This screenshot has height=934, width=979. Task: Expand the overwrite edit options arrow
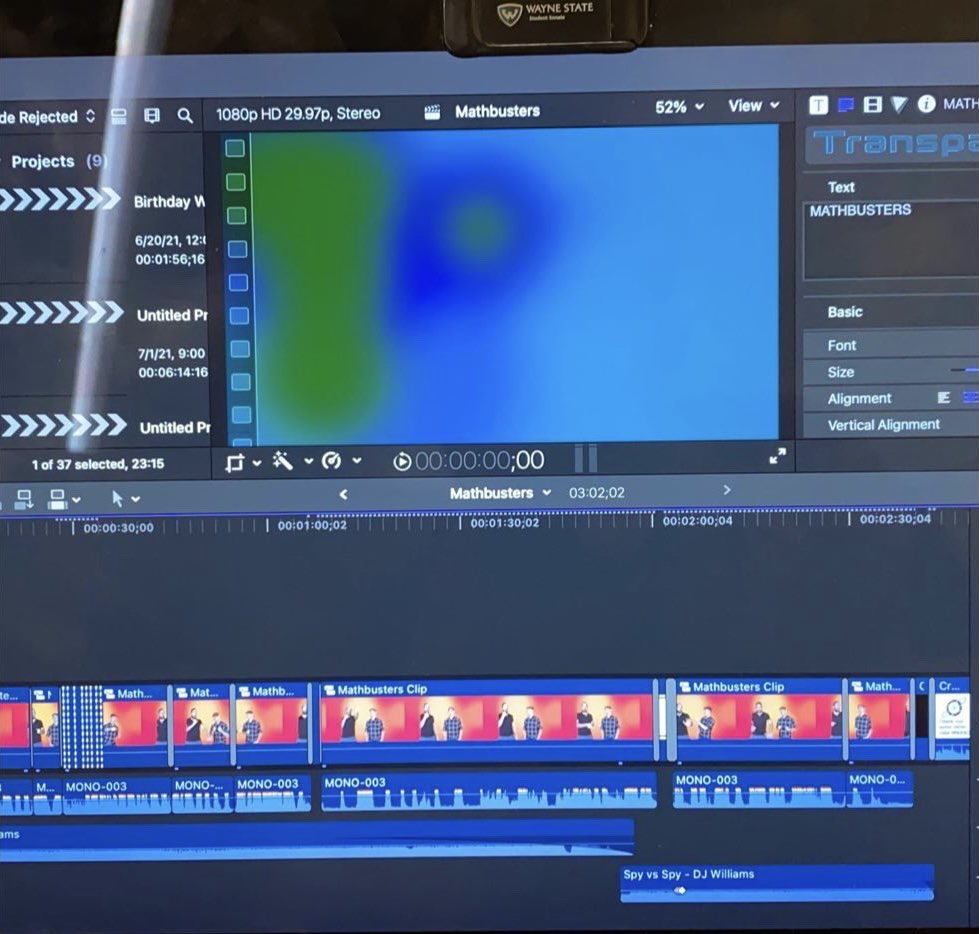click(76, 499)
